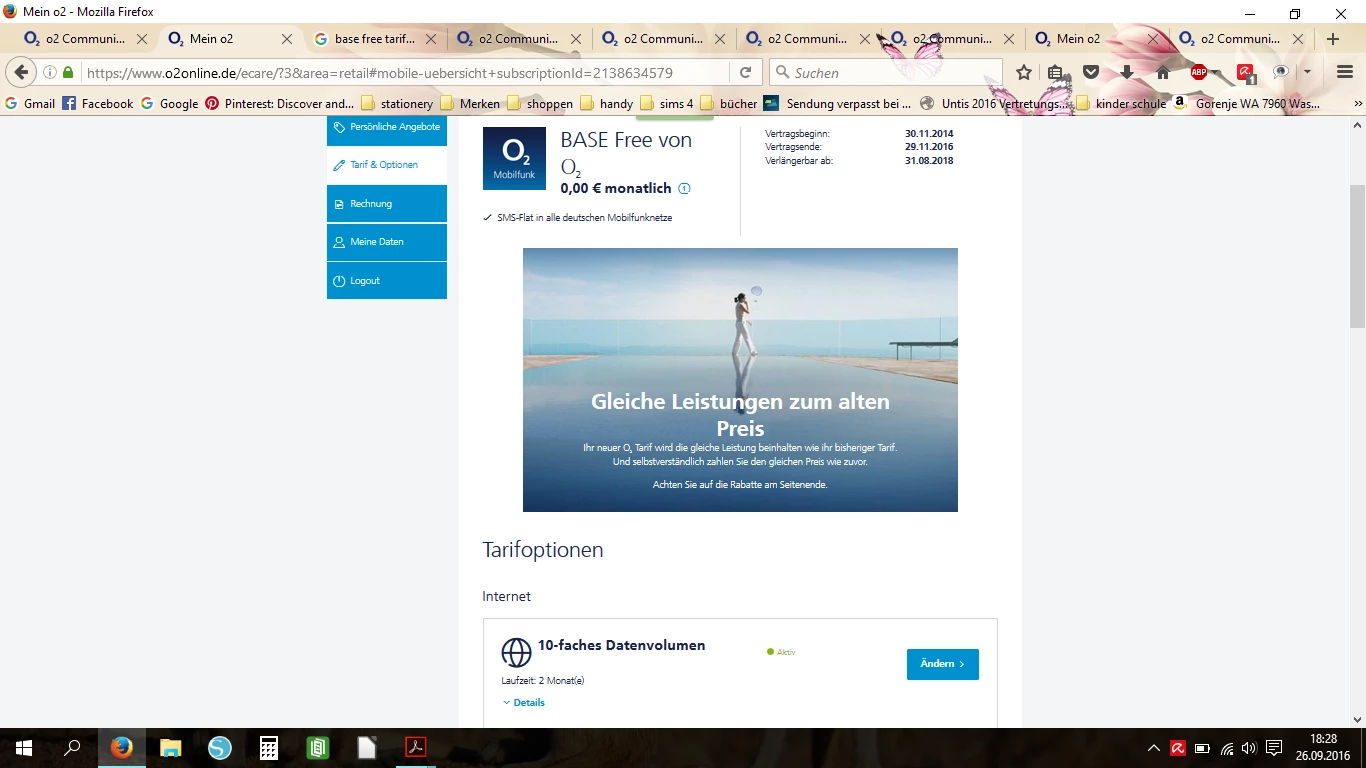The width and height of the screenshot is (1366, 768).
Task: Go back with the browser back arrow
Action: coord(21,73)
